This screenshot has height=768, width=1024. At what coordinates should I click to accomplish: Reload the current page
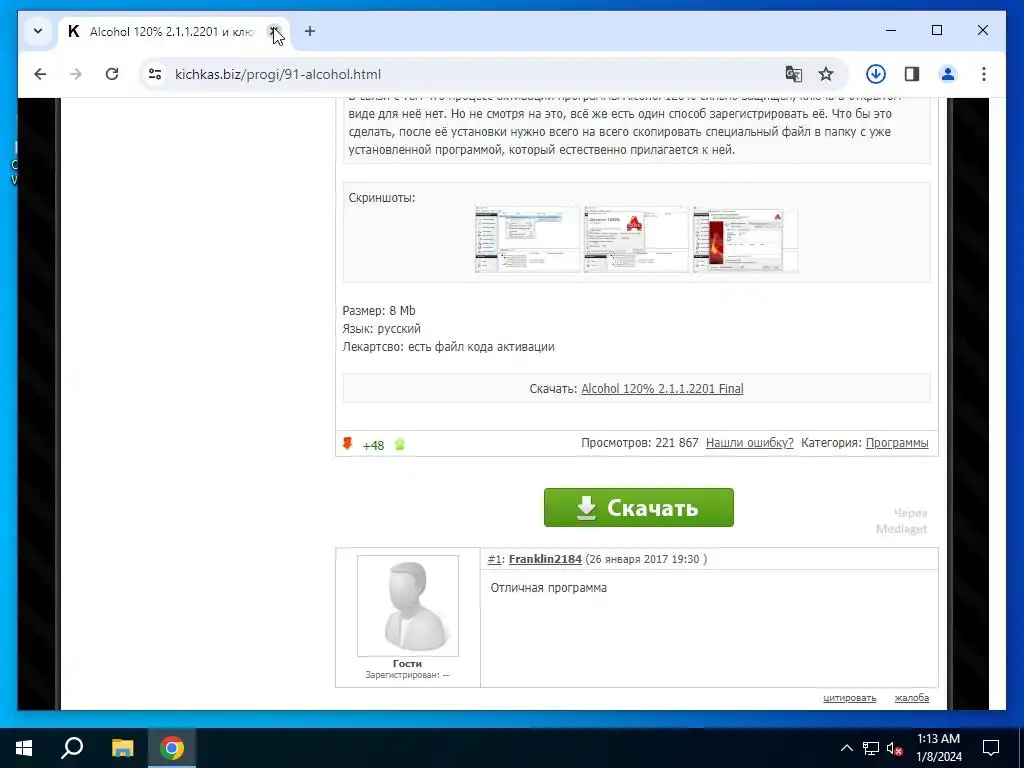[x=112, y=74]
